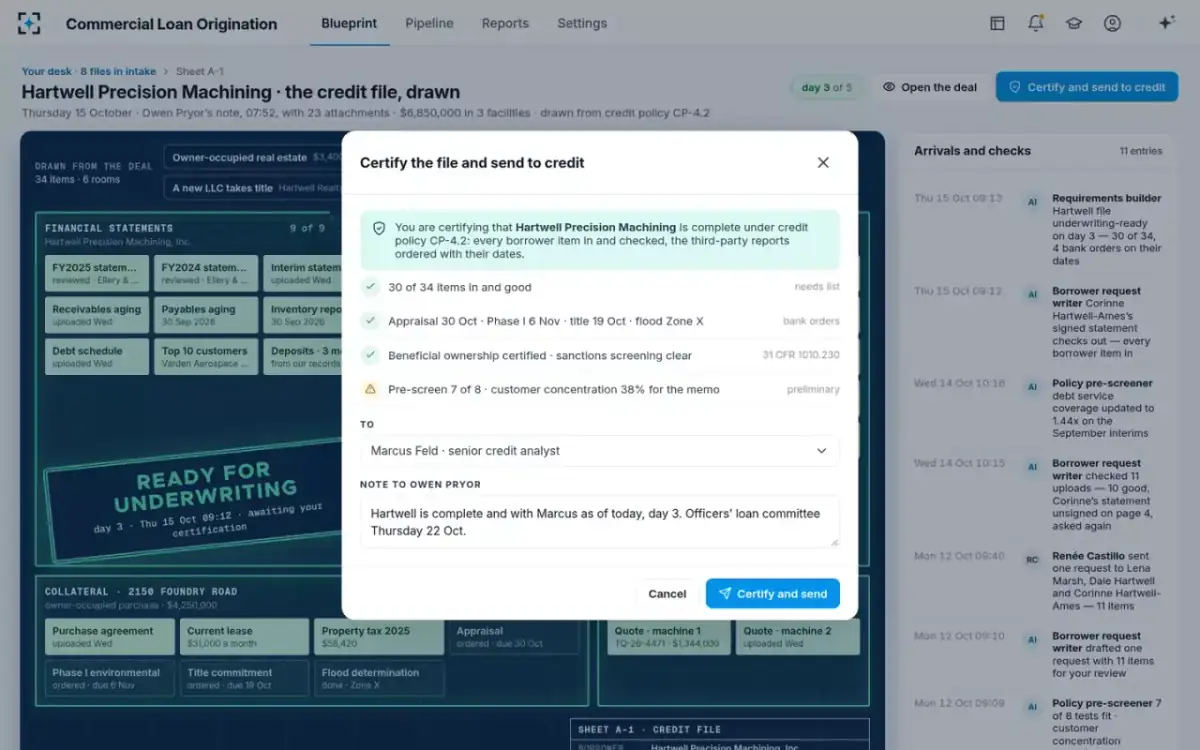Image resolution: width=1200 pixels, height=750 pixels.
Task: Click the Arrivals and checks heading
Action: click(x=972, y=151)
